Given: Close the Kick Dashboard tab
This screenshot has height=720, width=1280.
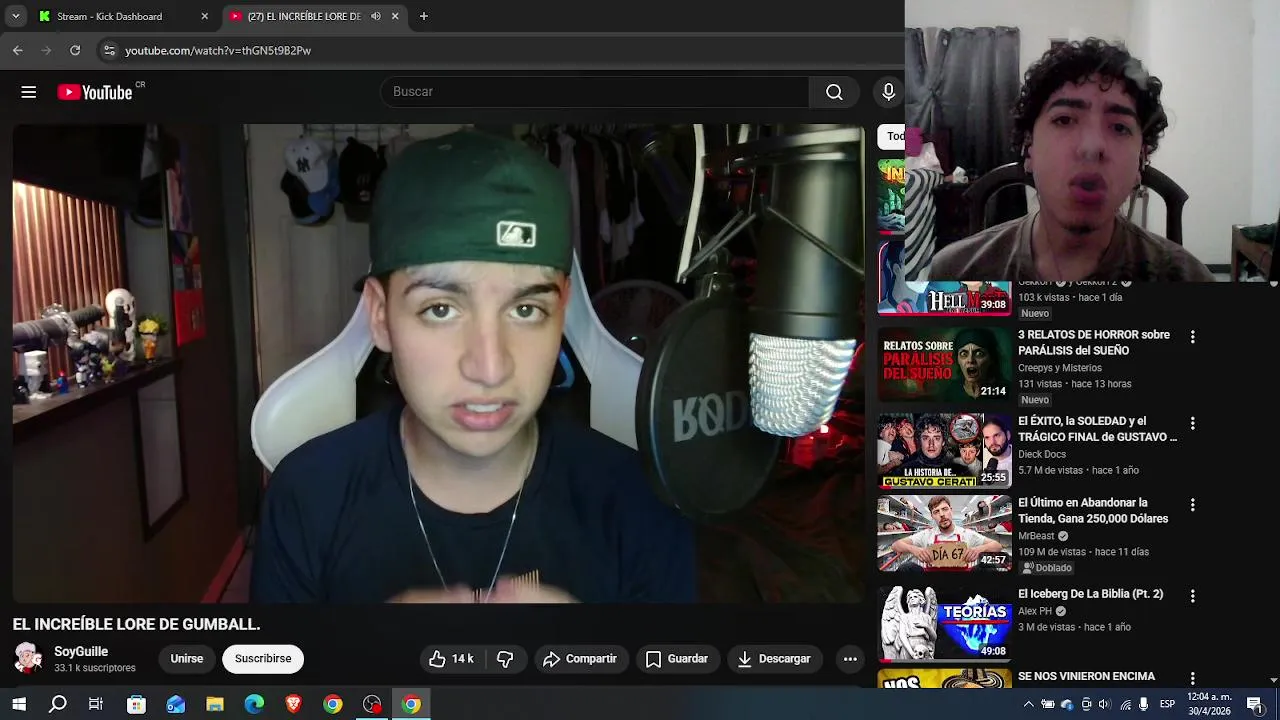Looking at the screenshot, I should click(x=205, y=16).
